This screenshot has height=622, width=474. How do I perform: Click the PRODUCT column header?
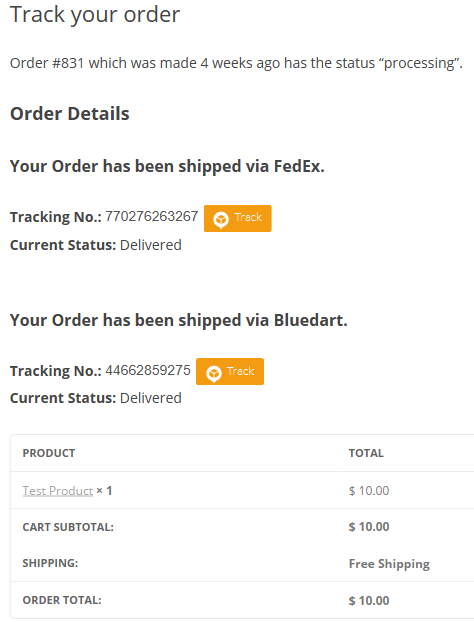point(49,453)
